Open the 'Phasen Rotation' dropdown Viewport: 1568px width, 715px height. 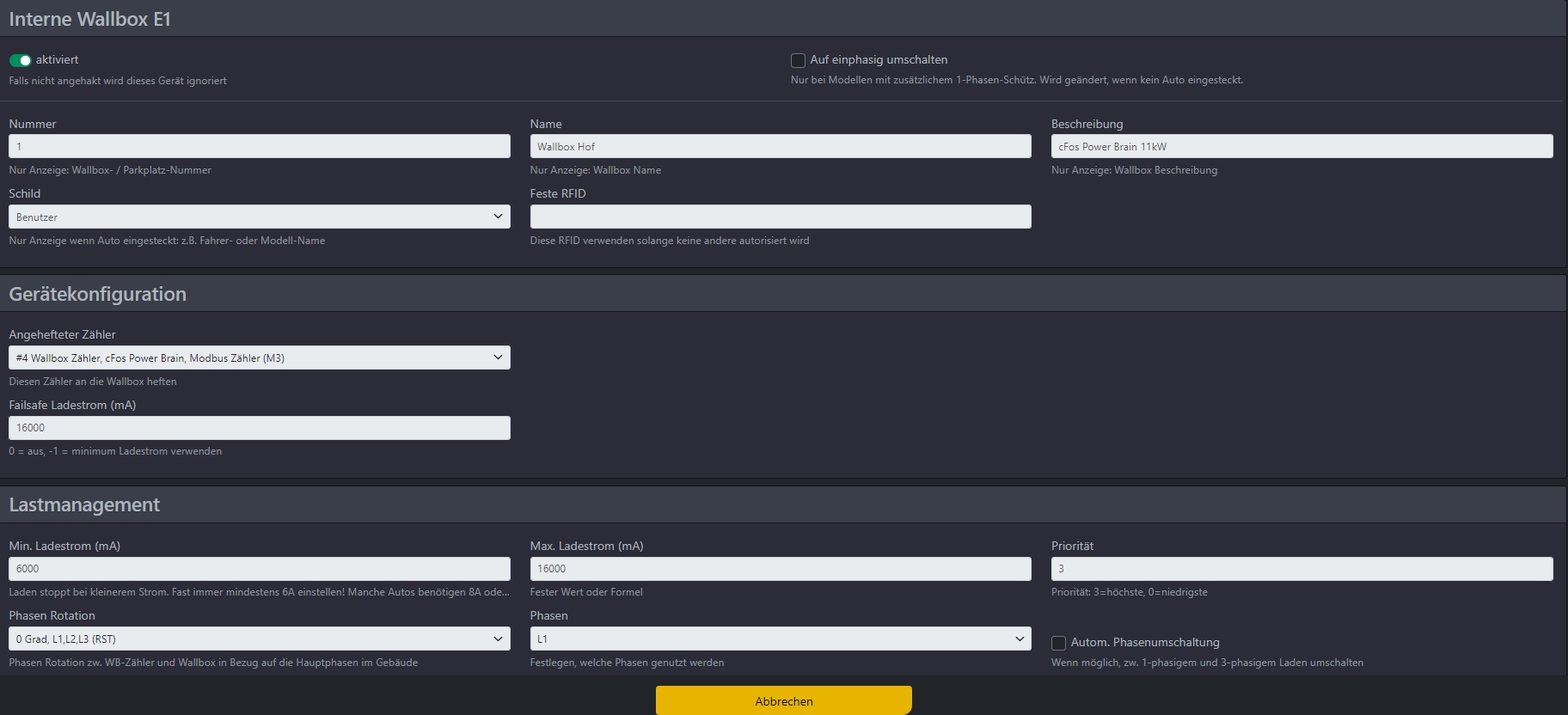pos(259,639)
